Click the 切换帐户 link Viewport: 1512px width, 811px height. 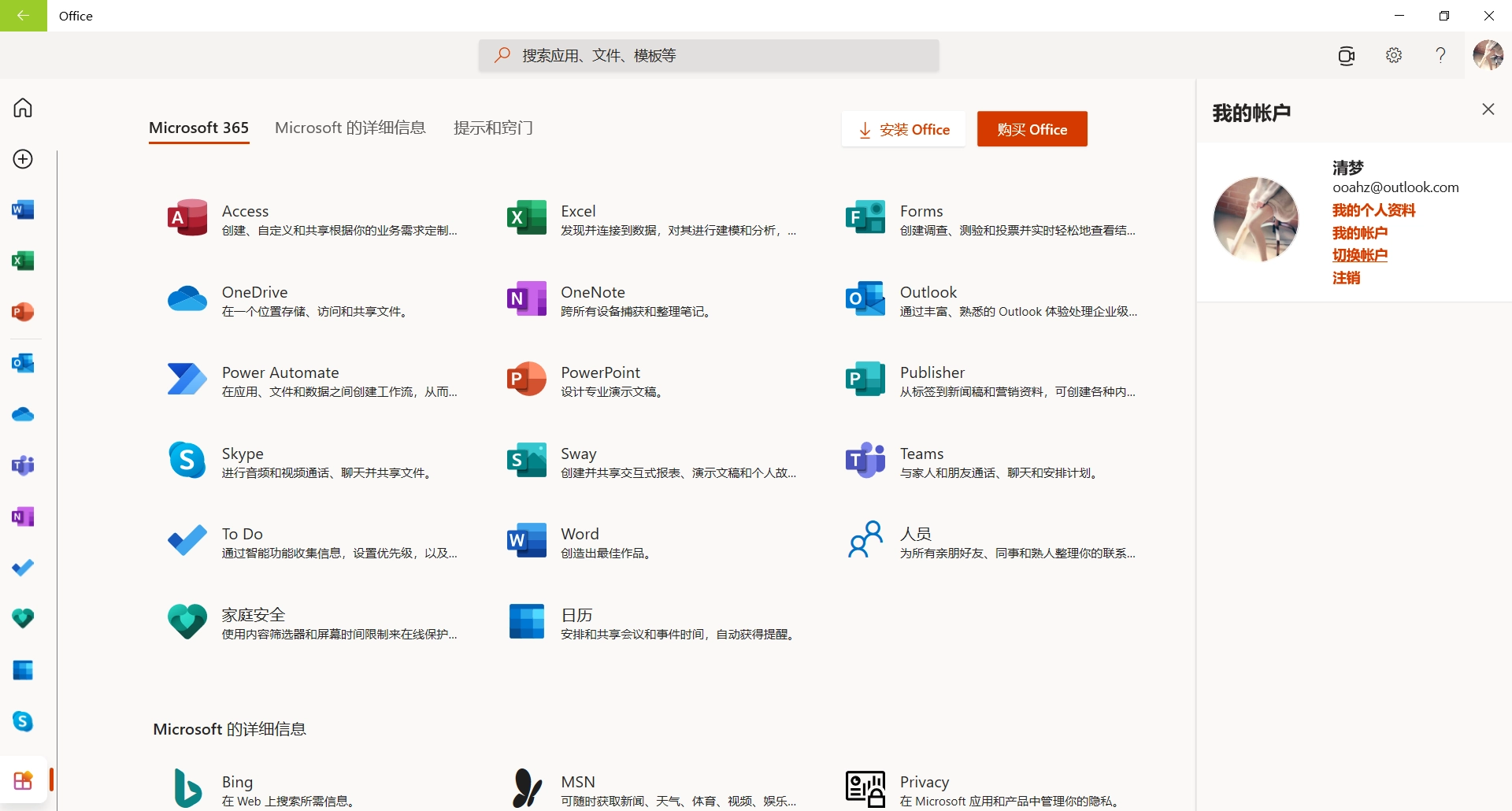click(x=1362, y=254)
